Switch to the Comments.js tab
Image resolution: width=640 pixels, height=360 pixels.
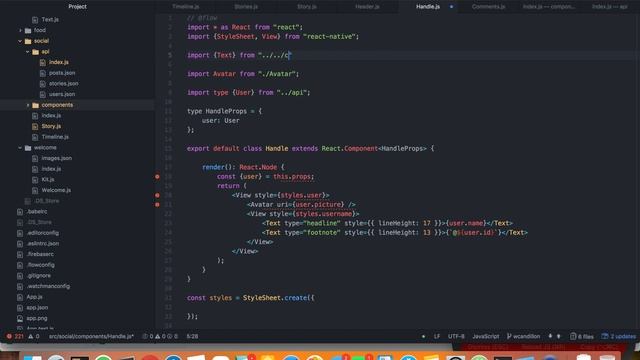click(x=488, y=7)
